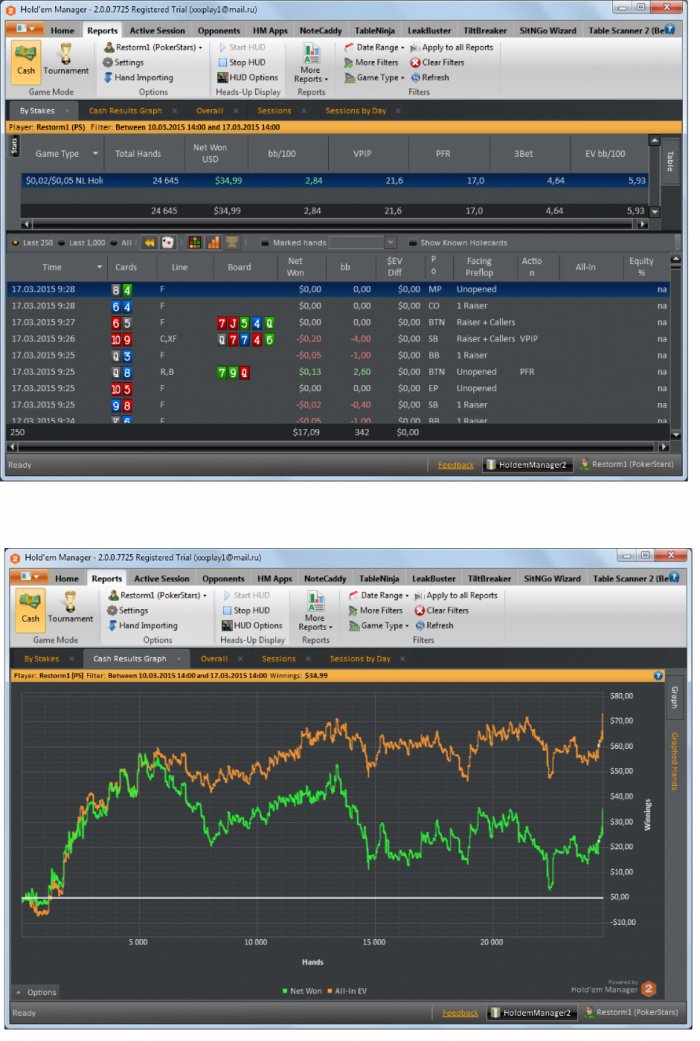Open More Filters in stakes table window

[x=371, y=62]
